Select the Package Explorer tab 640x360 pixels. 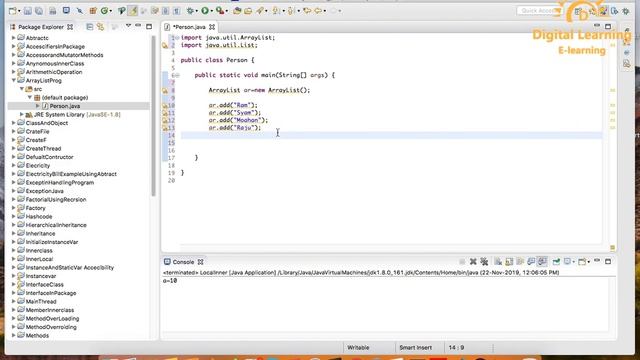[x=41, y=27]
